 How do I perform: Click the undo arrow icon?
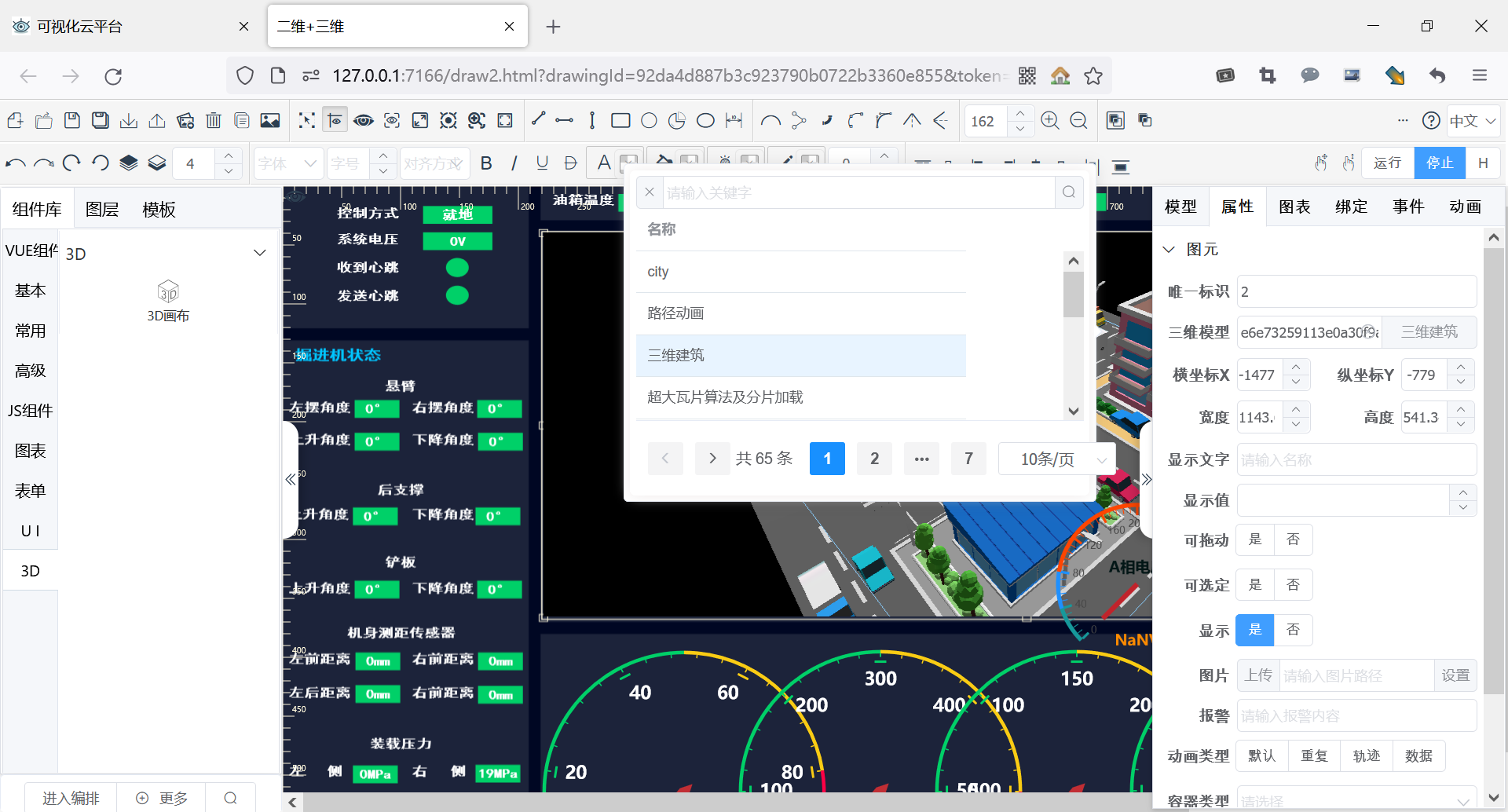pyautogui.click(x=16, y=163)
